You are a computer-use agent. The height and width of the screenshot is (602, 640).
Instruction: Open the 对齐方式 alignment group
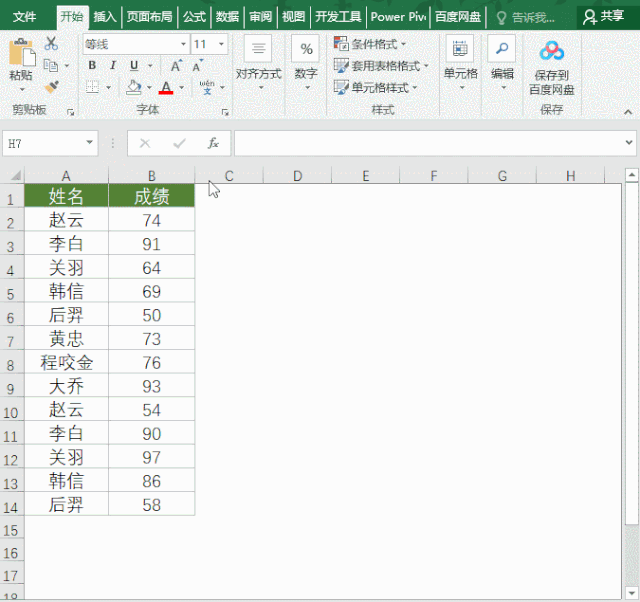pyautogui.click(x=258, y=63)
